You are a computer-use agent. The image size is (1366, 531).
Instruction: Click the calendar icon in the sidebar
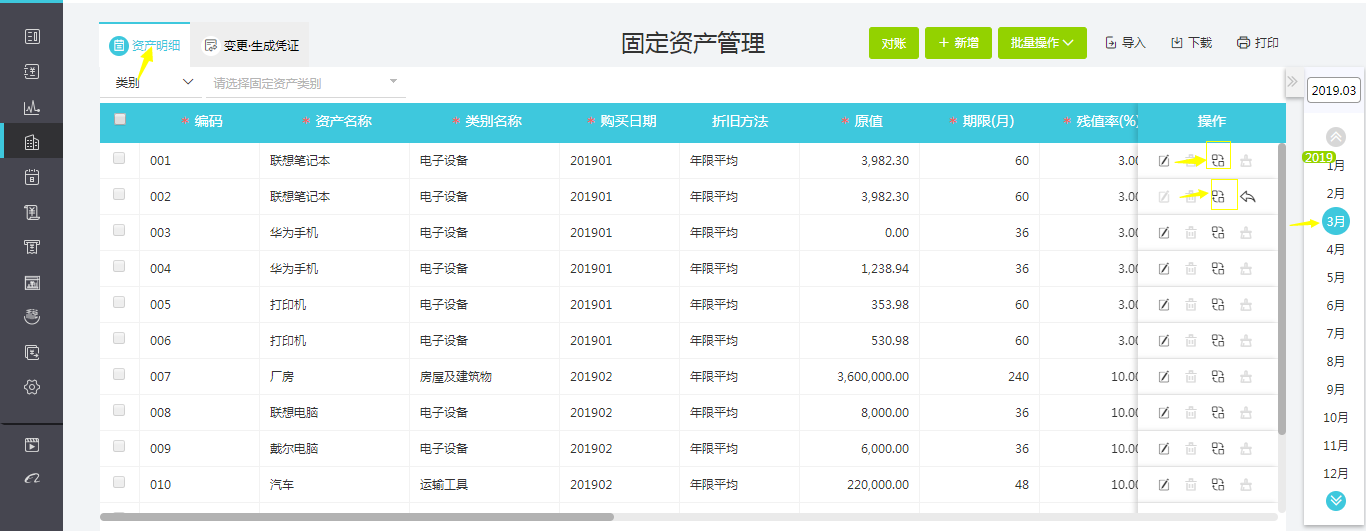pos(32,177)
